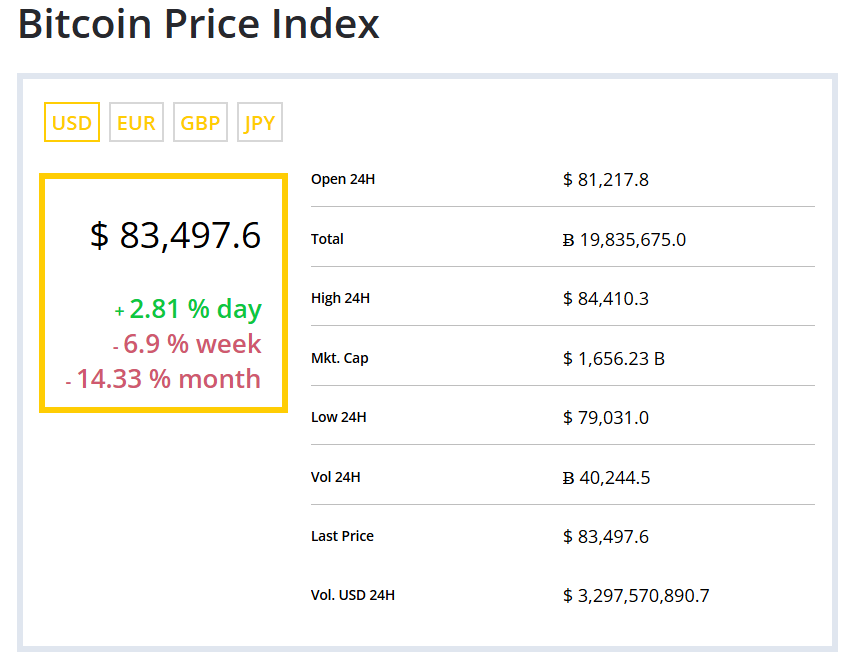This screenshot has height=660, width=849.
Task: Switch to the JPY currency tab
Action: pos(260,122)
